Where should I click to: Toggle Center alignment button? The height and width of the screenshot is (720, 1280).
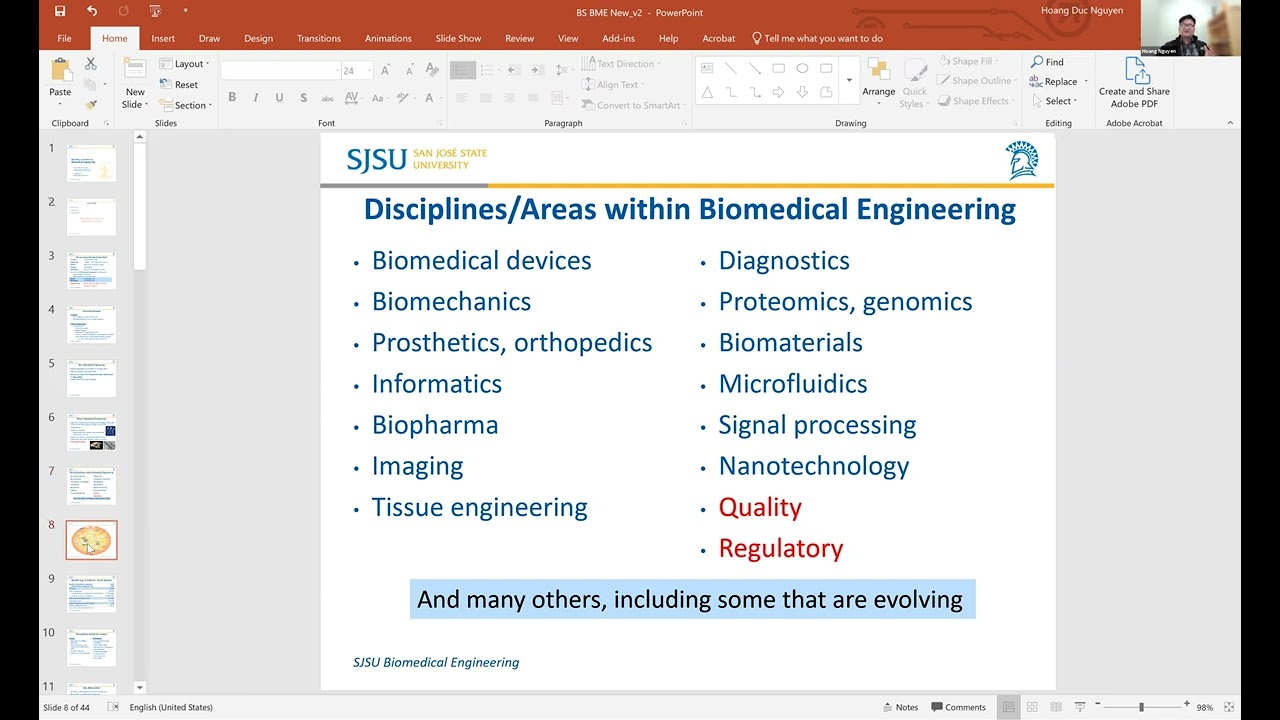tap(486, 98)
